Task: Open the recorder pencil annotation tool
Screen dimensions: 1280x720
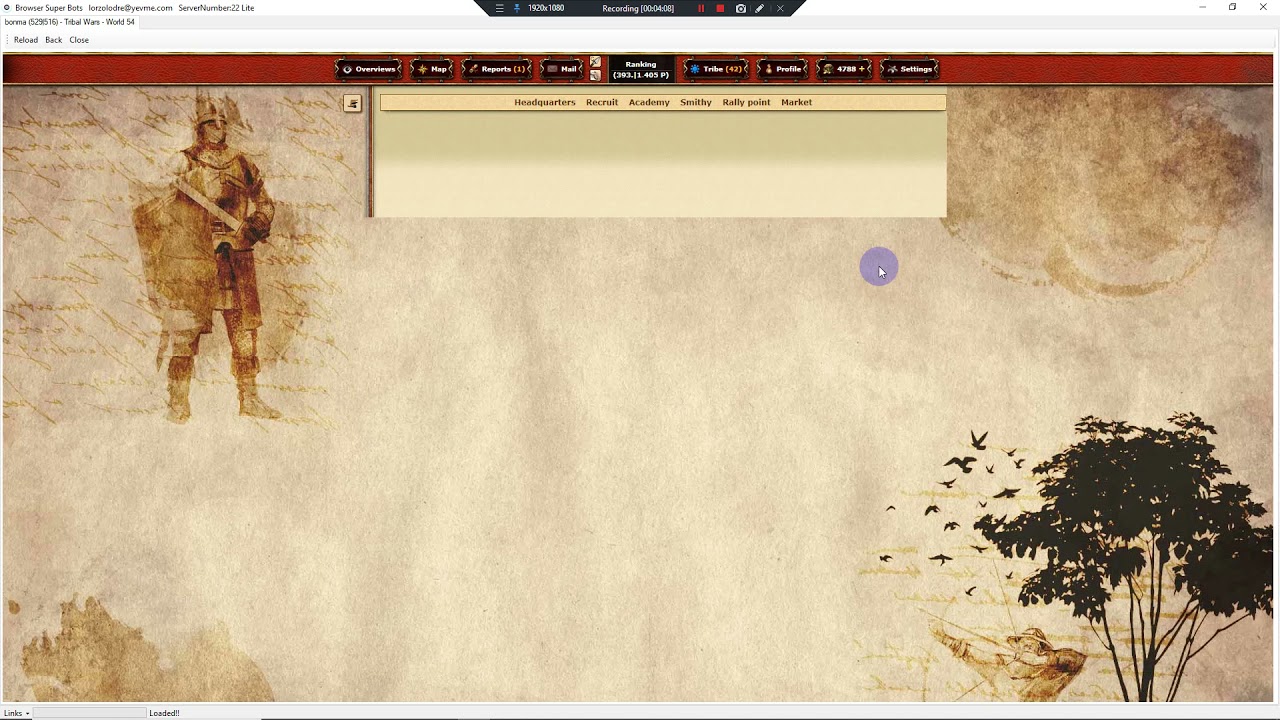Action: 760,8
